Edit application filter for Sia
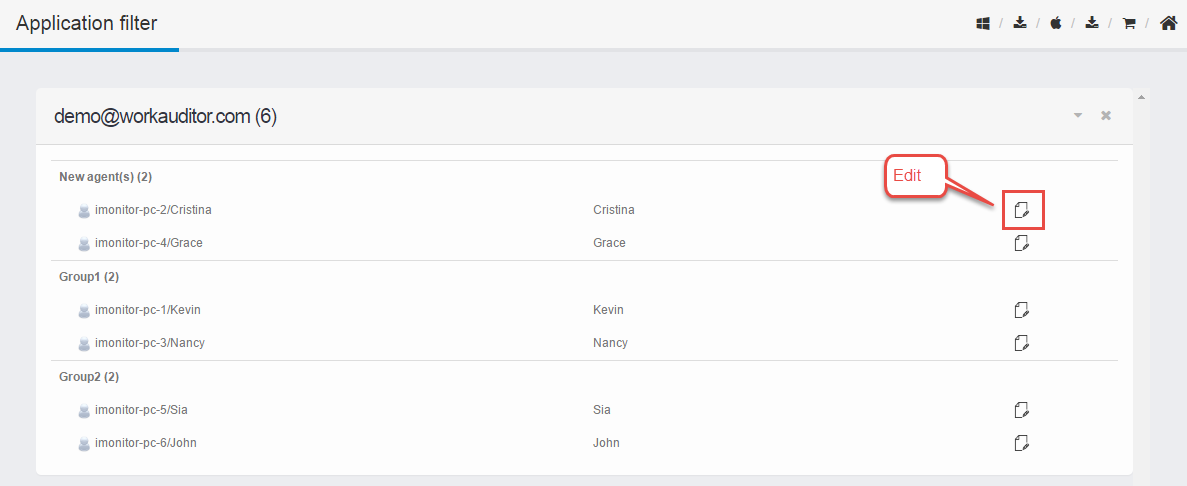This screenshot has height=486, width=1187. point(1022,410)
